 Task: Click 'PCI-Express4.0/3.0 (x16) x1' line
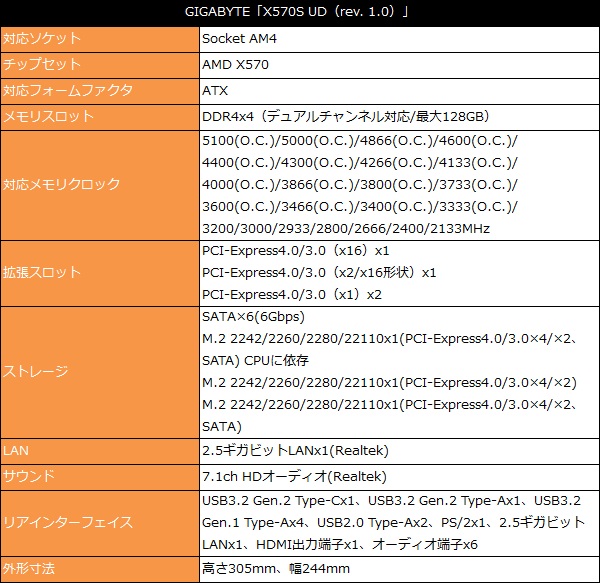tap(295, 251)
